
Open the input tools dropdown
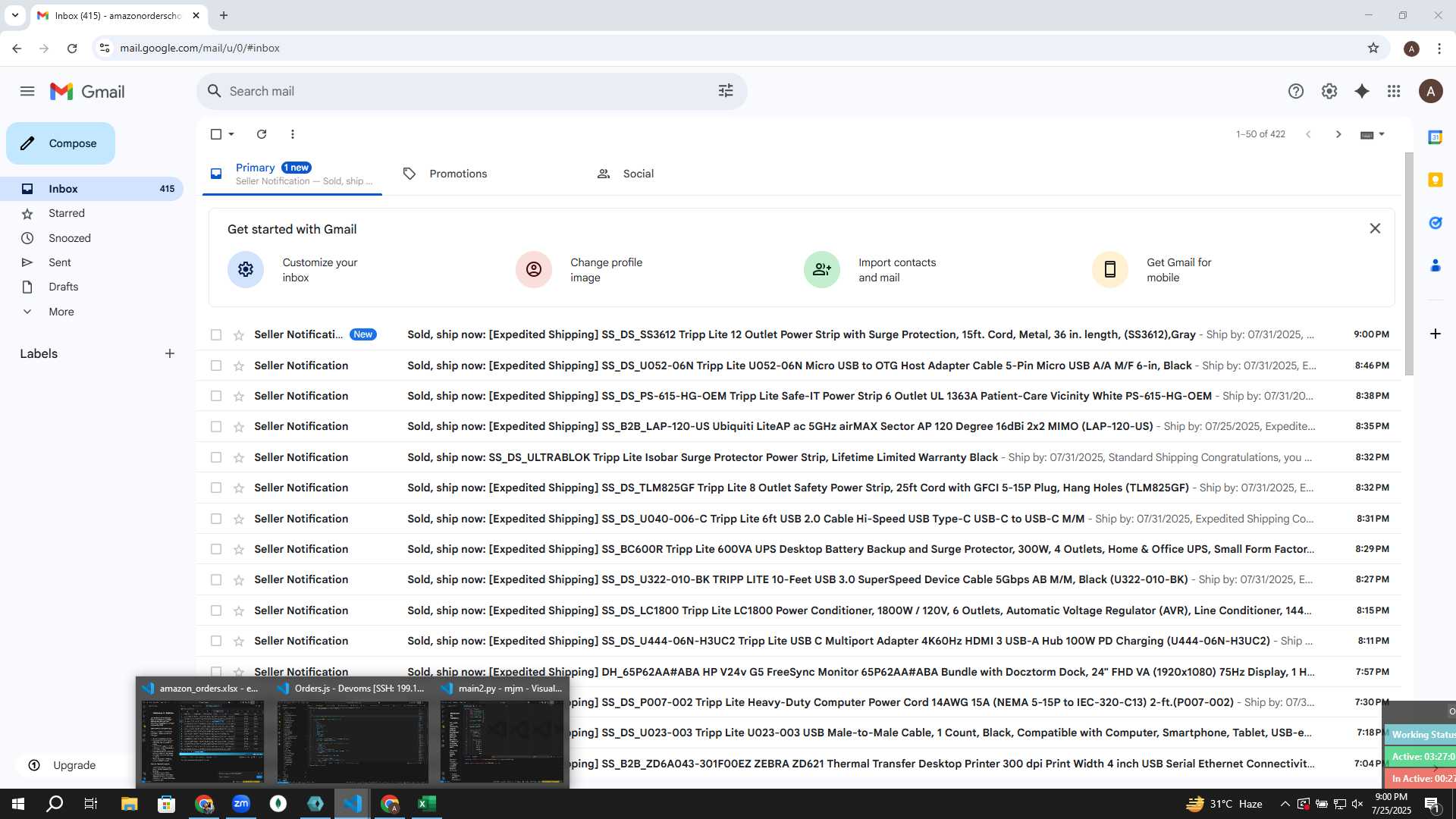[x=1382, y=134]
